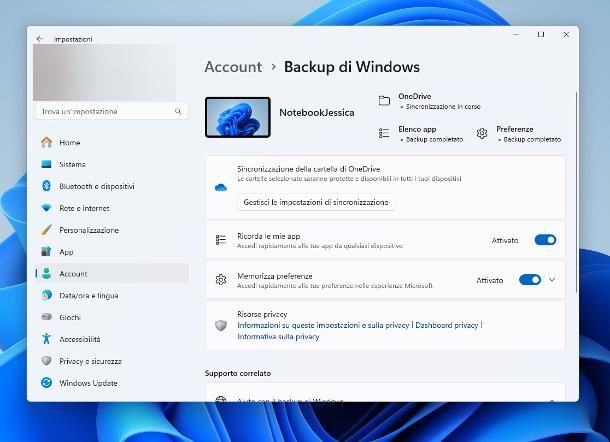The width and height of the screenshot is (610, 442).
Task: Toggle Ricorda le mie app switch
Action: click(545, 240)
